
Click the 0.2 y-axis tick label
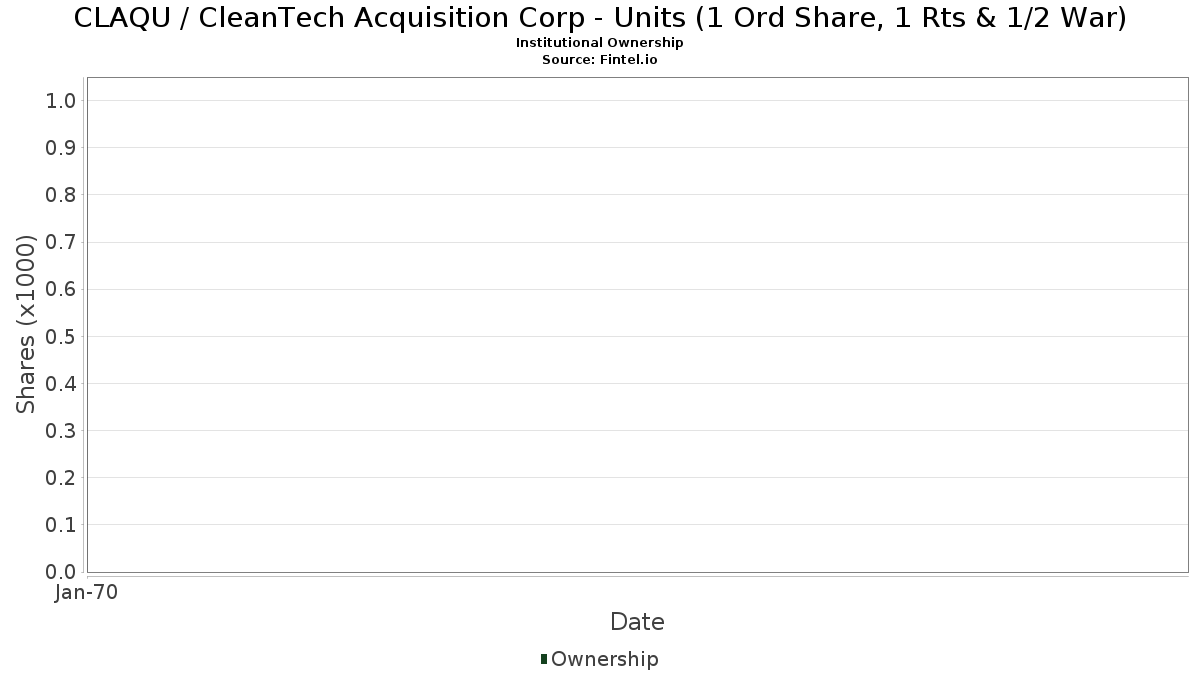point(61,478)
